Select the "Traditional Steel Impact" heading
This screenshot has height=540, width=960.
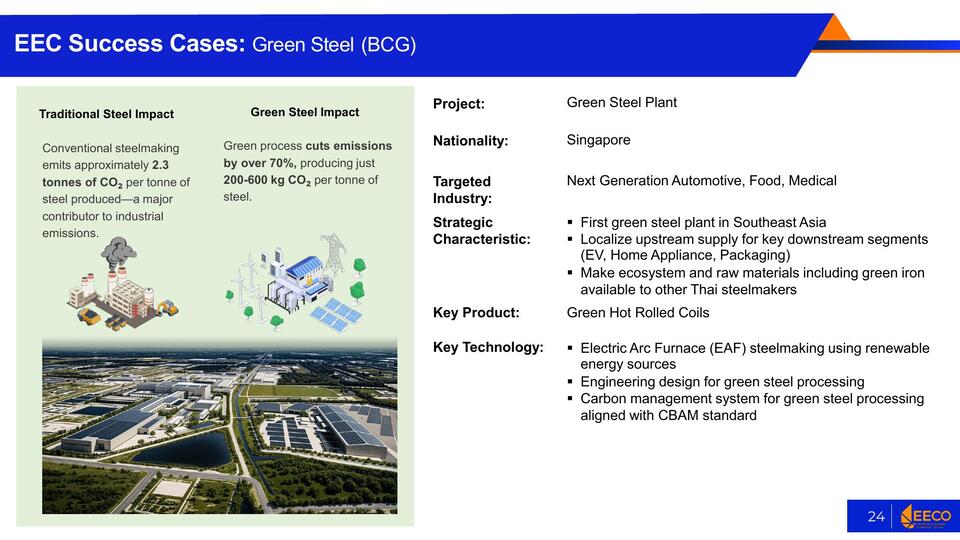click(x=106, y=114)
